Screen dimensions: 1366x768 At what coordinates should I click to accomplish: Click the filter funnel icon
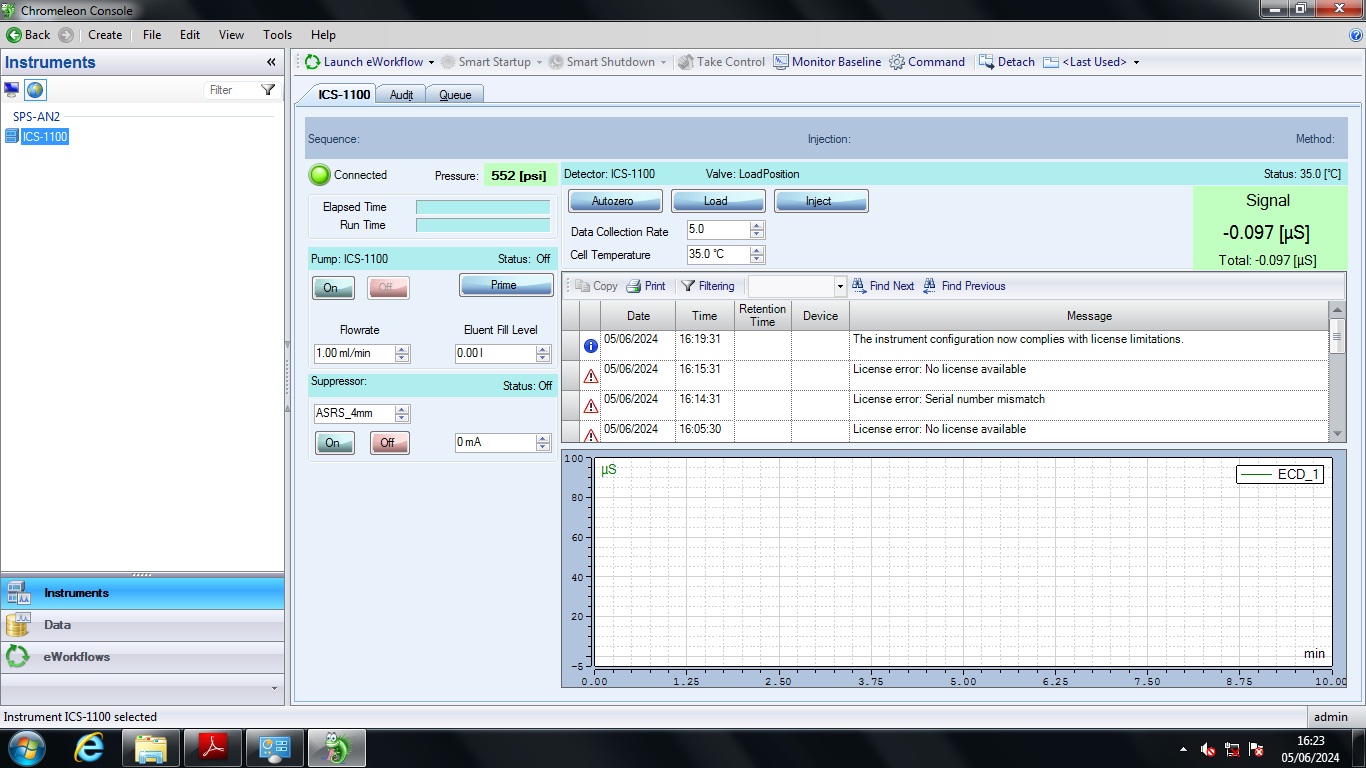pyautogui.click(x=268, y=90)
